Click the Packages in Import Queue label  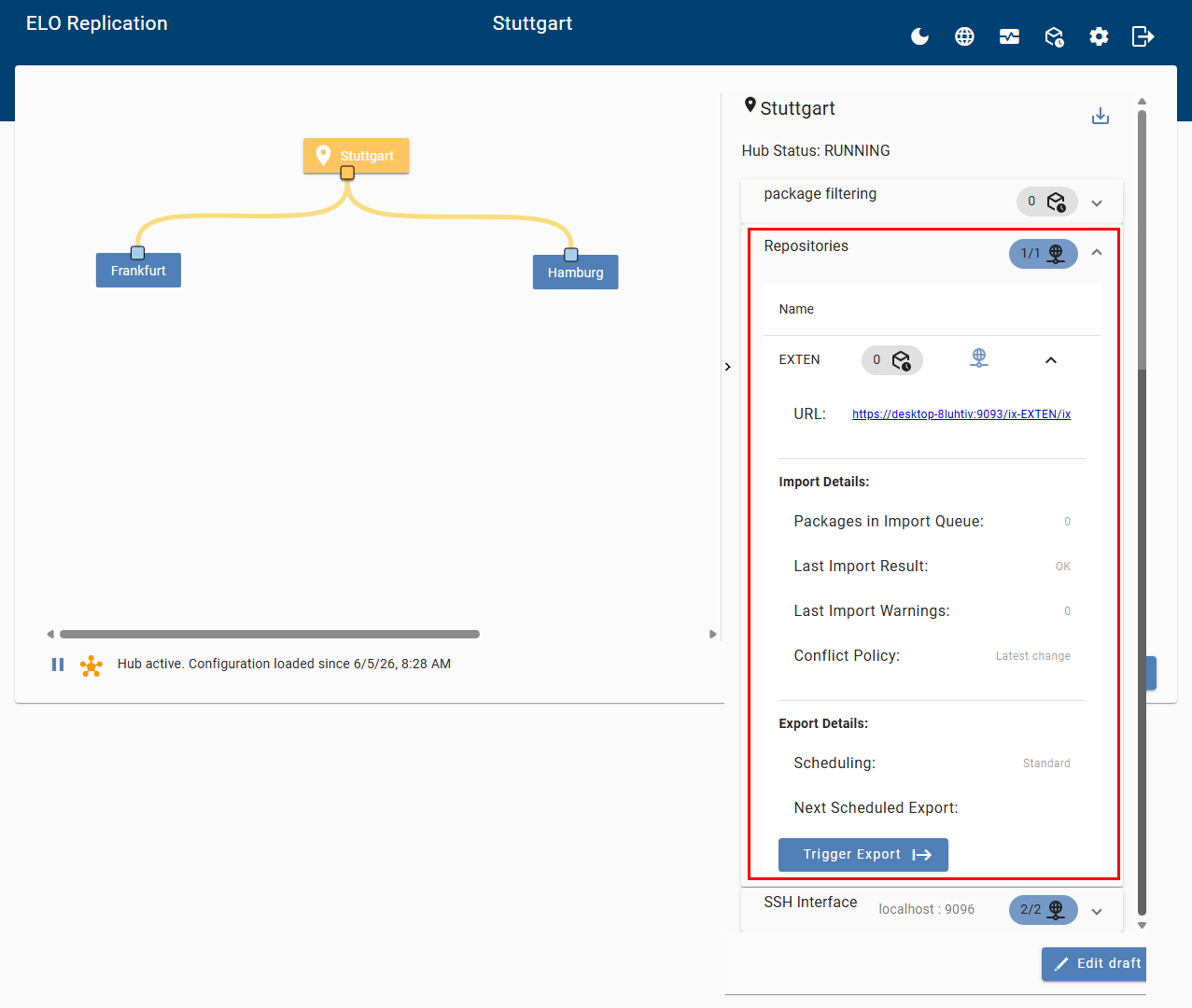889,522
